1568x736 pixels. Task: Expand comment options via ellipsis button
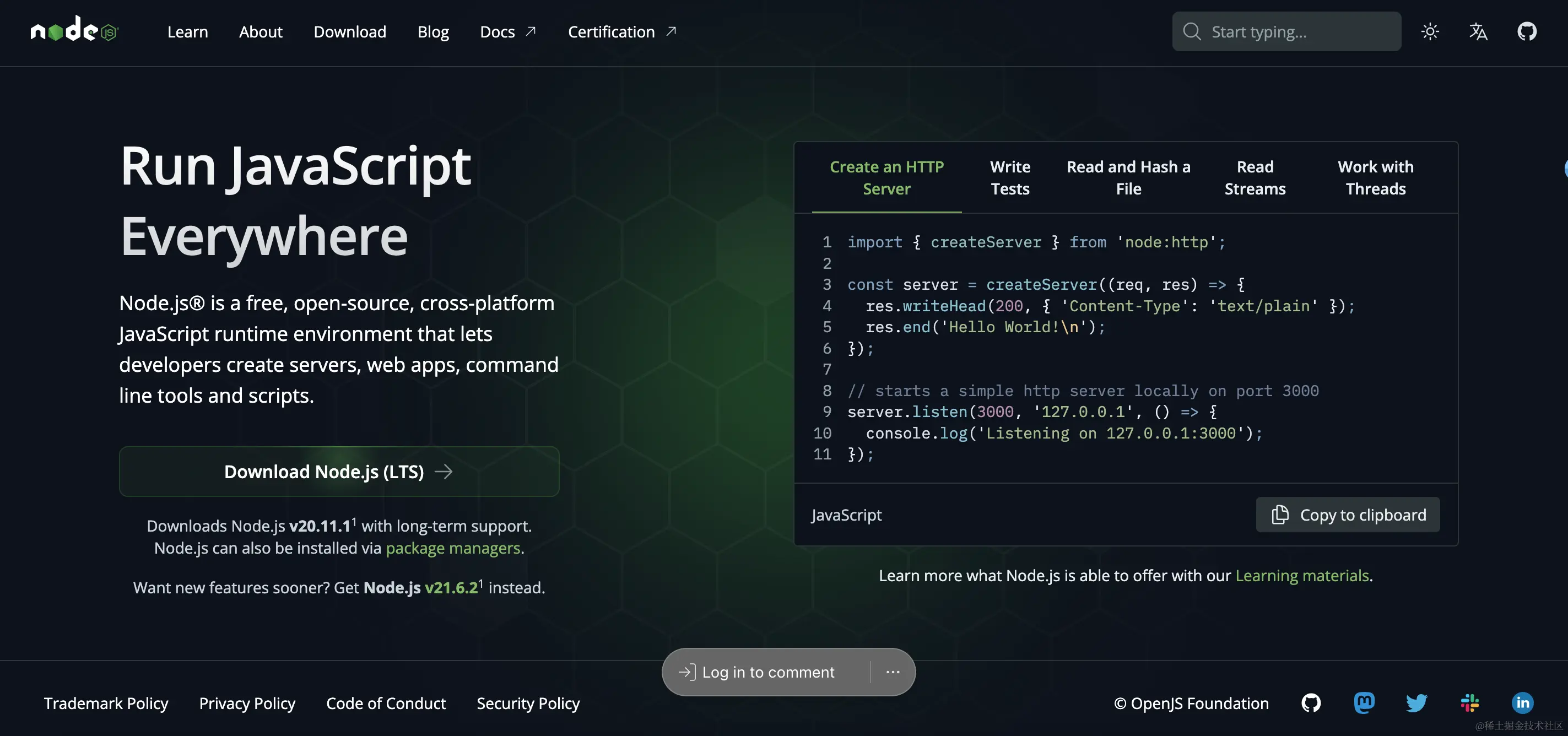tap(893, 672)
